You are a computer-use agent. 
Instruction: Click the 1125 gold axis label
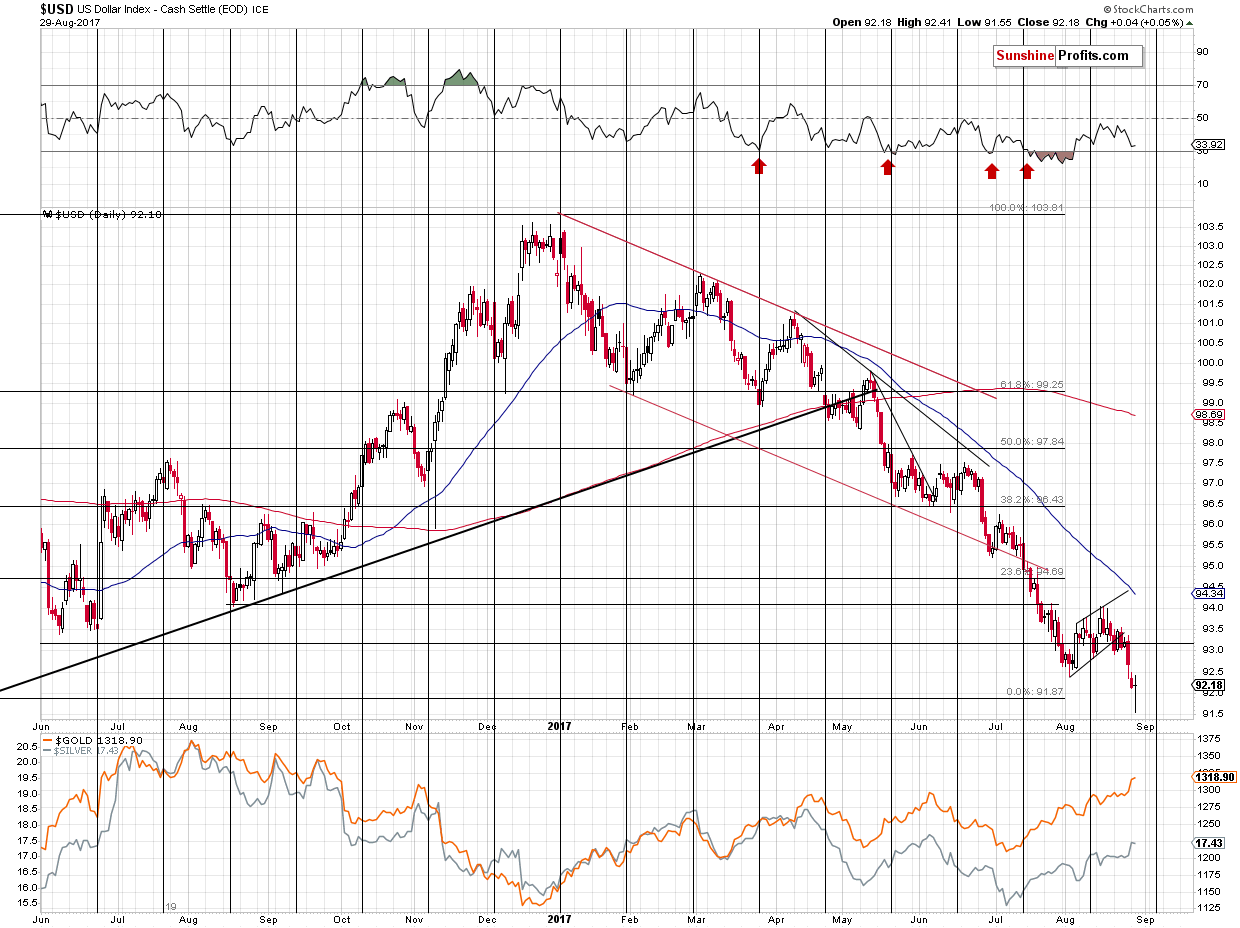coord(1209,908)
